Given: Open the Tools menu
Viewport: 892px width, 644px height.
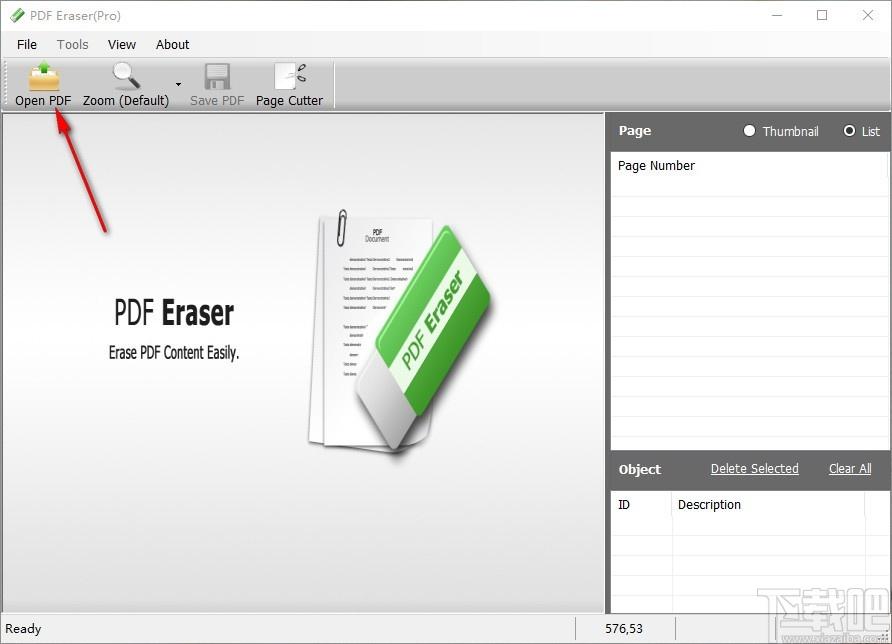Looking at the screenshot, I should [x=72, y=44].
